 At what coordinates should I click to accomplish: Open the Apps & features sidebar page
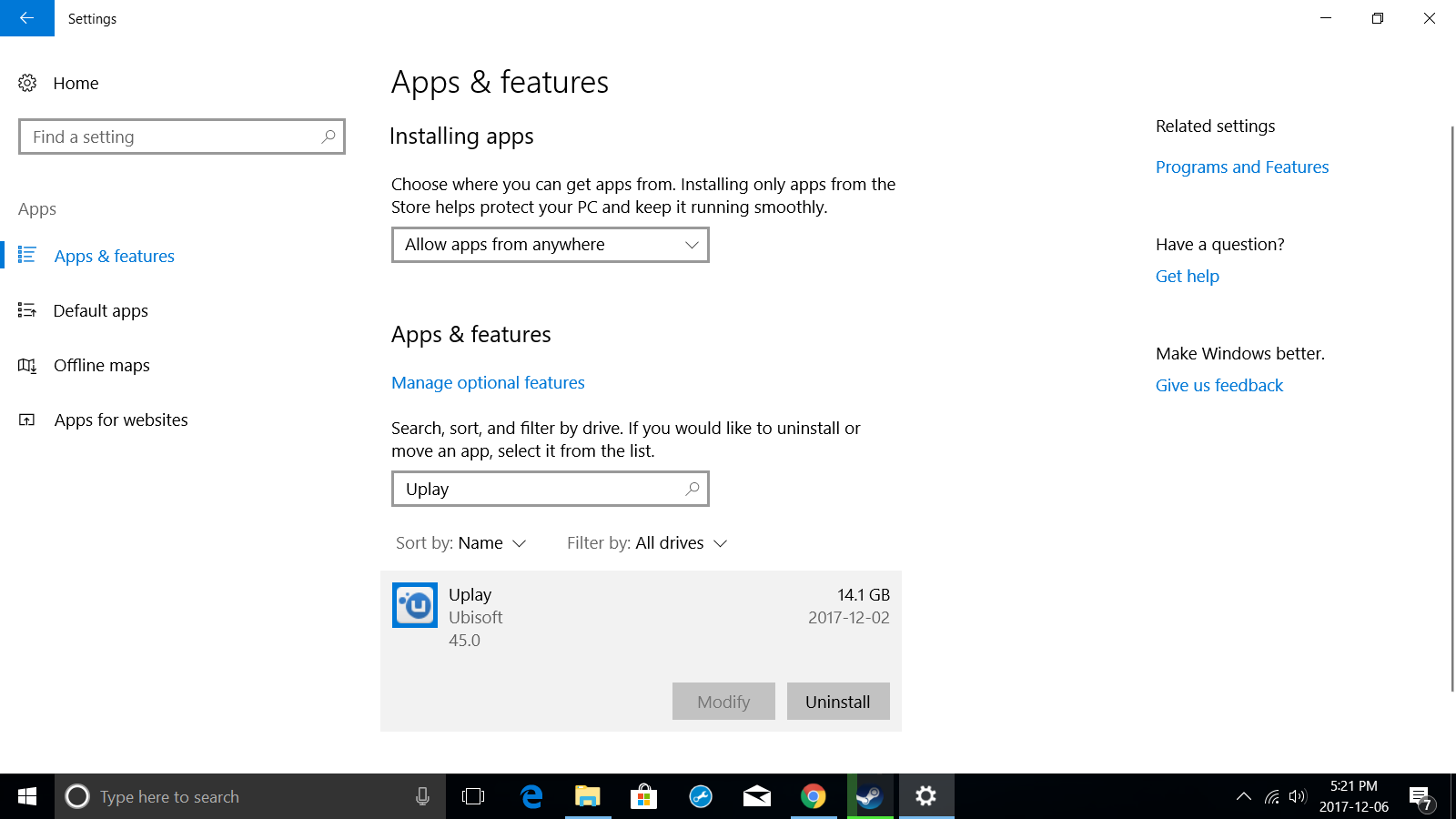114,256
